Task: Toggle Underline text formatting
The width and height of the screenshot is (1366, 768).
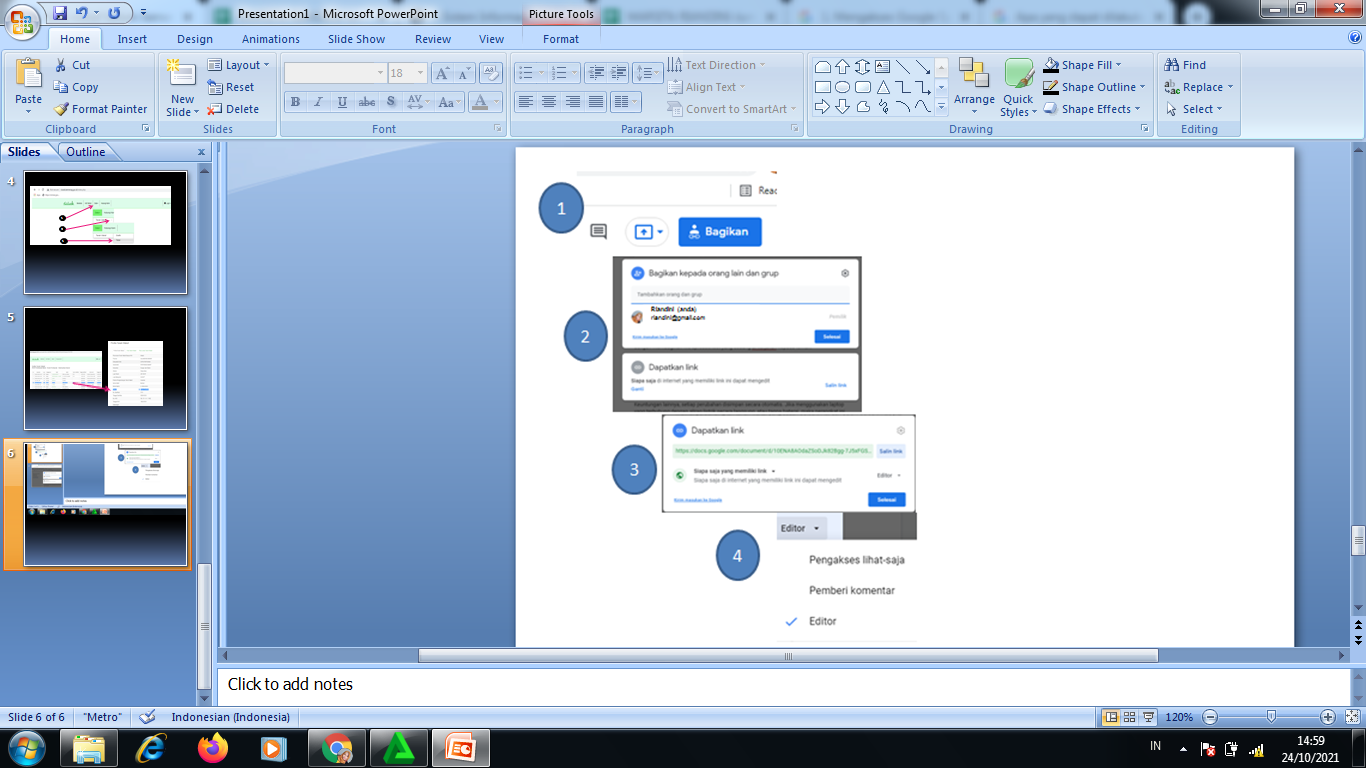Action: pos(343,102)
